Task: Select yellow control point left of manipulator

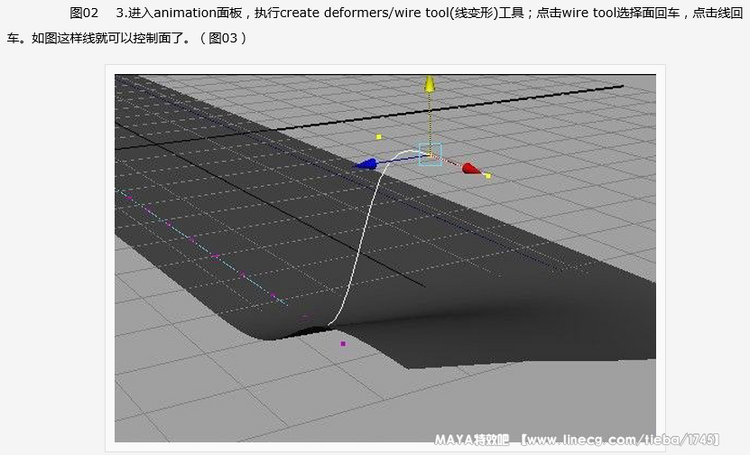Action: click(379, 137)
